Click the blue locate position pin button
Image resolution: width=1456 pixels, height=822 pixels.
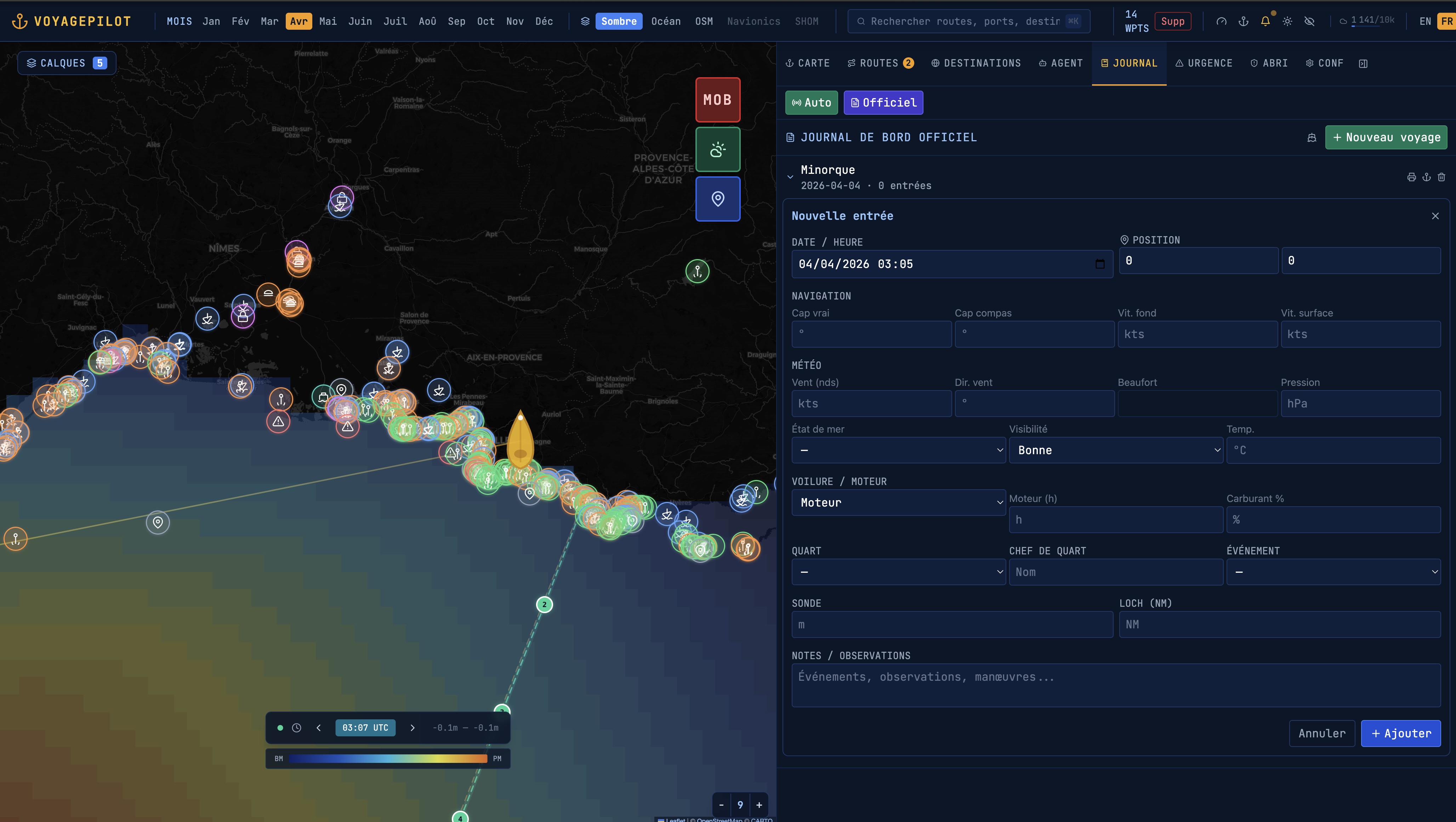point(717,199)
